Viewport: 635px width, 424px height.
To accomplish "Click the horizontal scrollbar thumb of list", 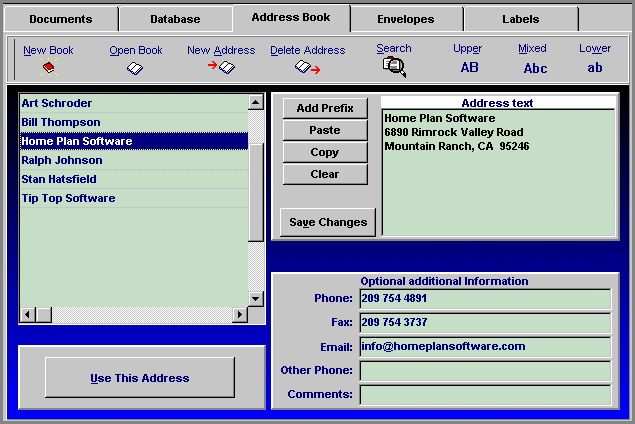I will click(x=44, y=315).
